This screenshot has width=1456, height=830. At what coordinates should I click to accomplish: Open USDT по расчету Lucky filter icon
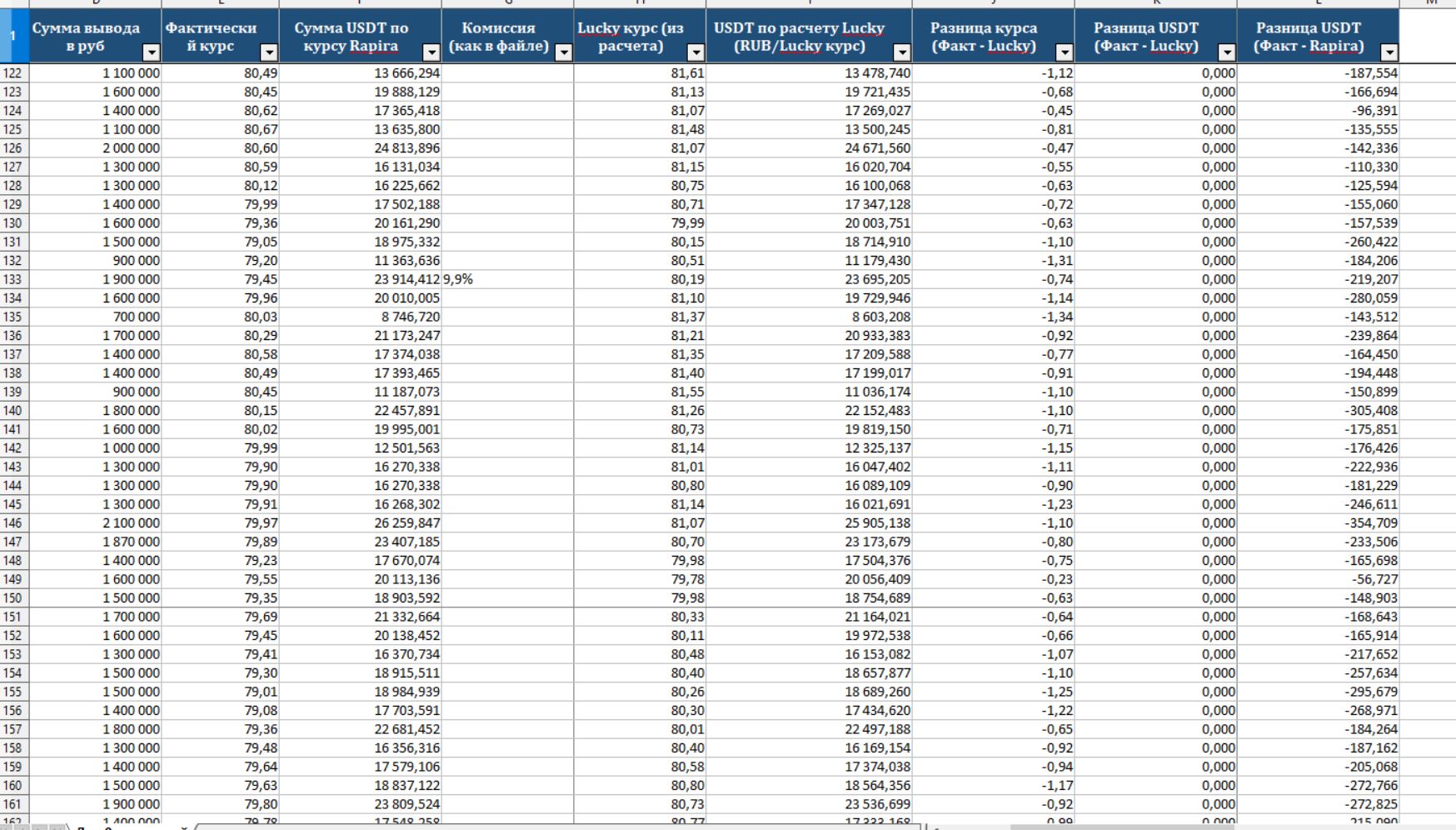[901, 52]
